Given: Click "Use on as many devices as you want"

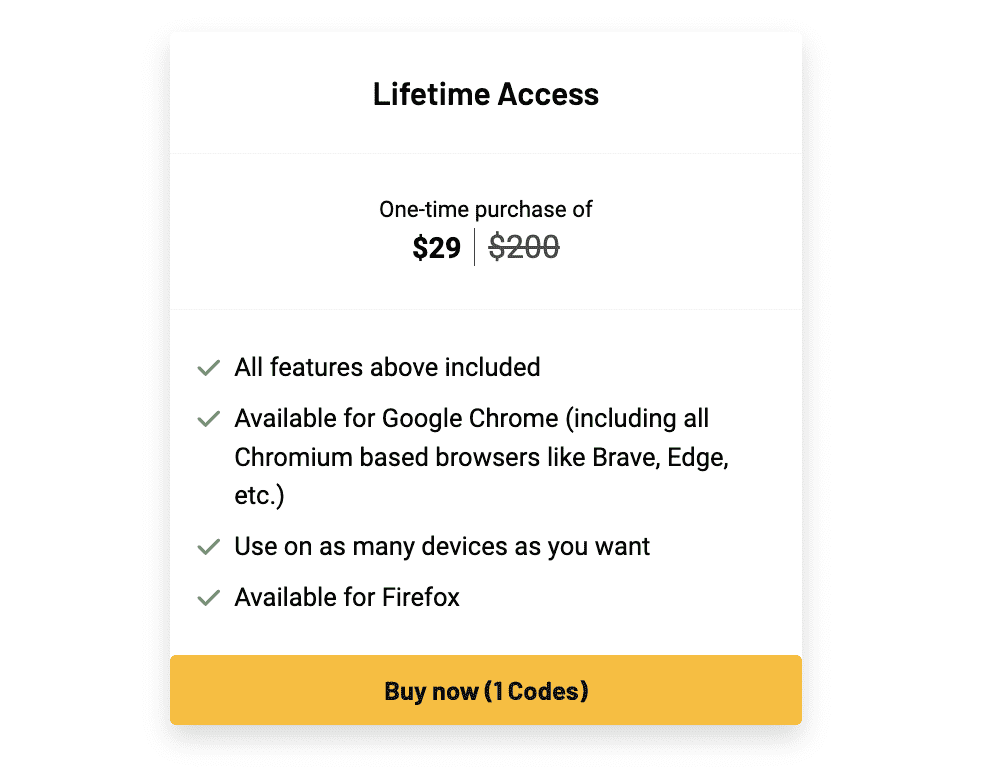Looking at the screenshot, I should tap(442, 546).
